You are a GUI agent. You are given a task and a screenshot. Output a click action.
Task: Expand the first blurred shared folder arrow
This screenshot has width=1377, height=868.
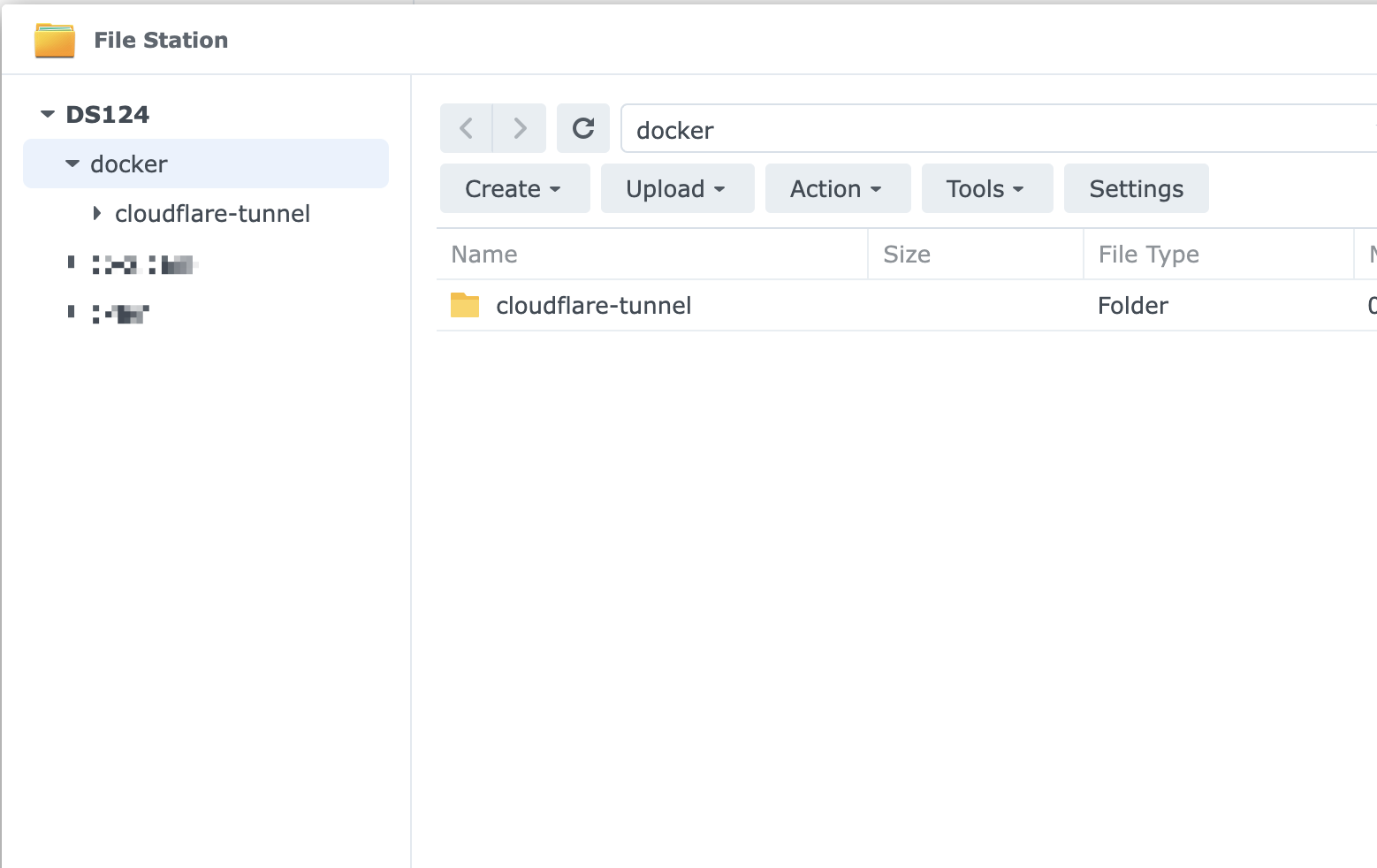tap(72, 262)
